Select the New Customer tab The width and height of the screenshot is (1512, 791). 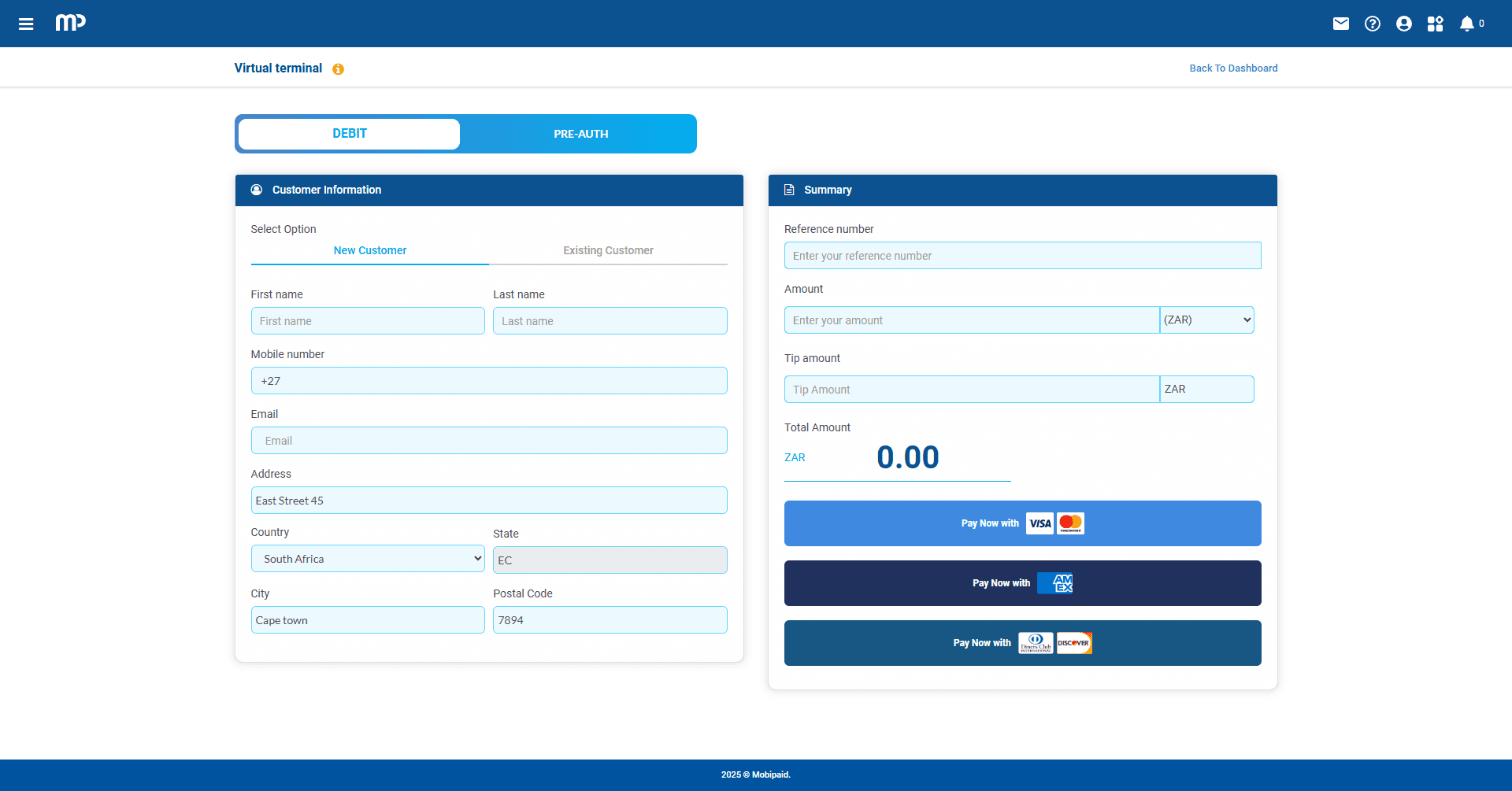[x=369, y=250]
